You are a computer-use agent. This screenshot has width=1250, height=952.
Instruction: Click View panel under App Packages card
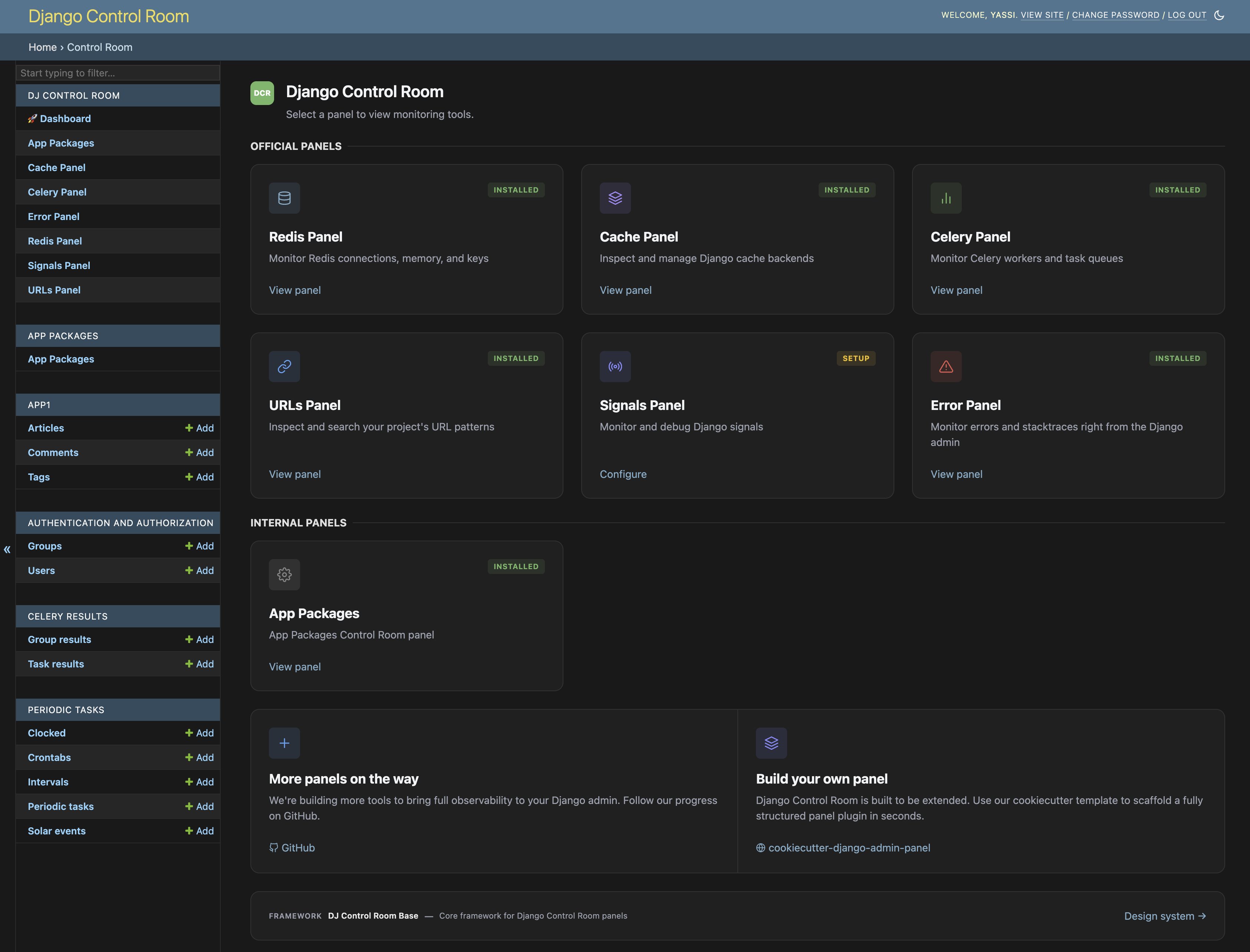point(295,667)
